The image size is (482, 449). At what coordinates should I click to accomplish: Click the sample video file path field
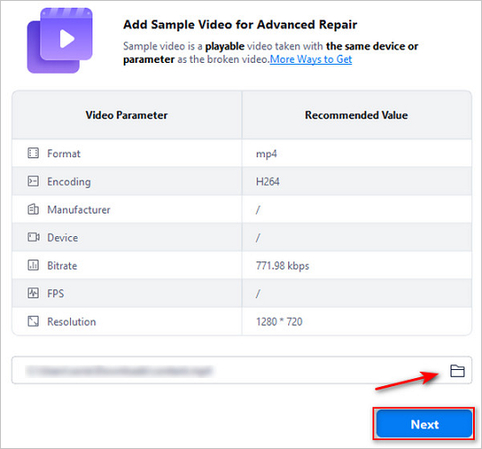242,370
